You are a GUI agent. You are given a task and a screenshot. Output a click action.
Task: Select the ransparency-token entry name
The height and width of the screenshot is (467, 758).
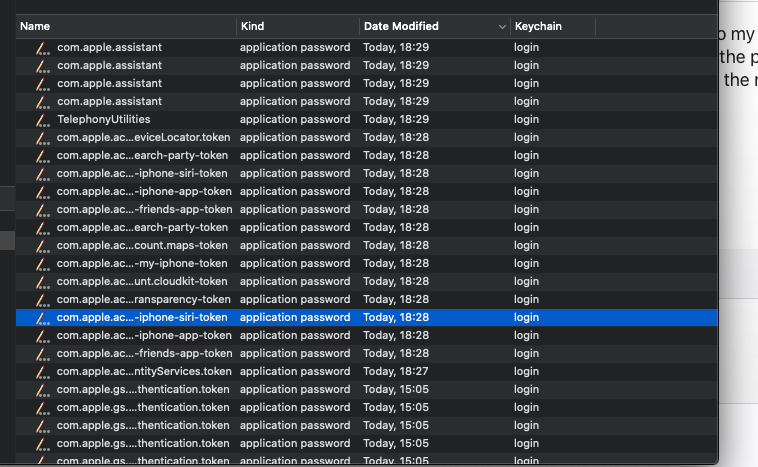(x=143, y=299)
